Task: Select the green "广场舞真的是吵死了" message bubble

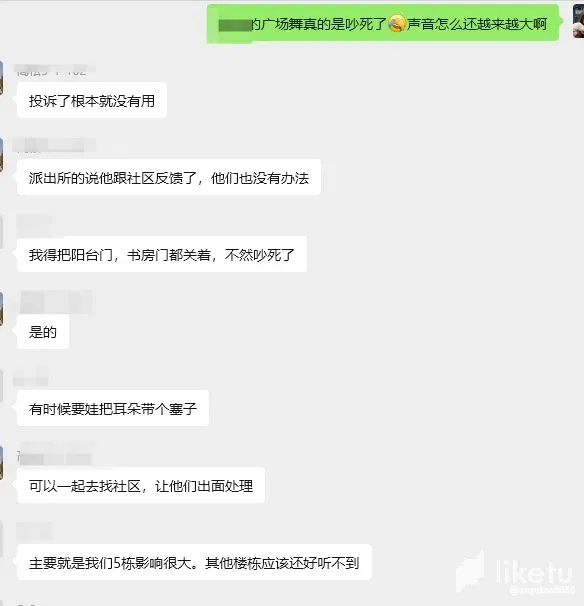Action: [x=383, y=24]
